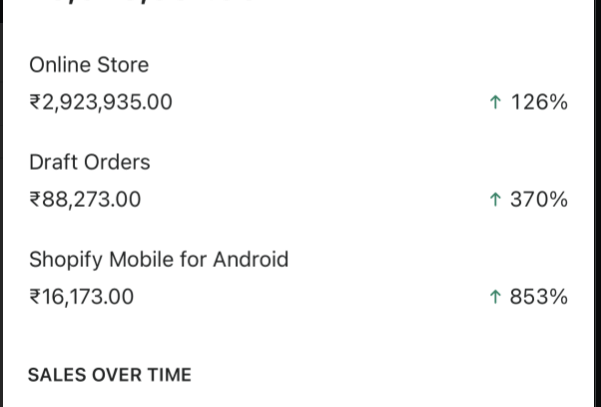Click the rupee symbol before 16,173.00
The height and width of the screenshot is (407, 601).
click(x=35, y=297)
